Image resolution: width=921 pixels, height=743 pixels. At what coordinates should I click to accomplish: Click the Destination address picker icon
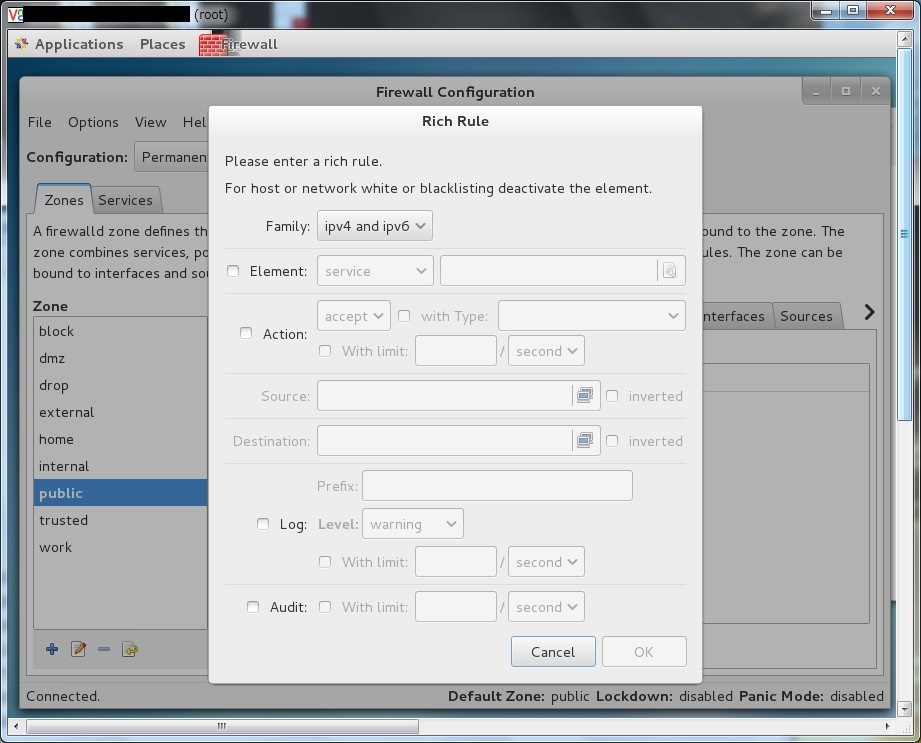coord(585,441)
